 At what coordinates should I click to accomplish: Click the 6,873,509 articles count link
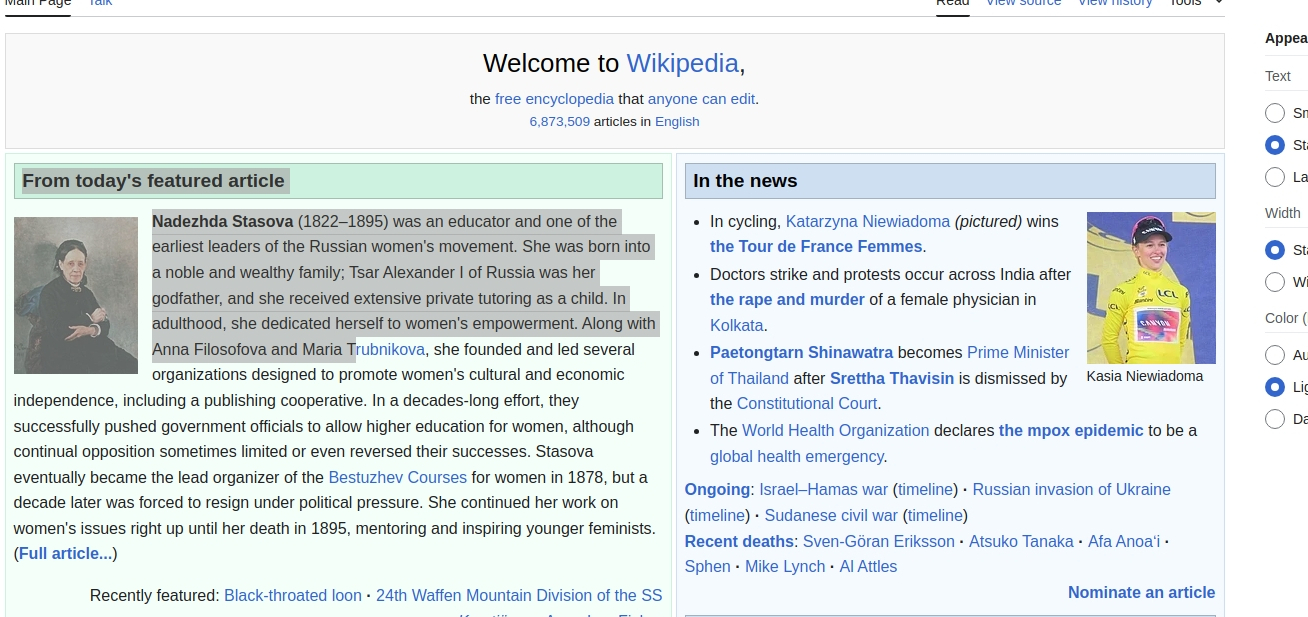coord(559,122)
